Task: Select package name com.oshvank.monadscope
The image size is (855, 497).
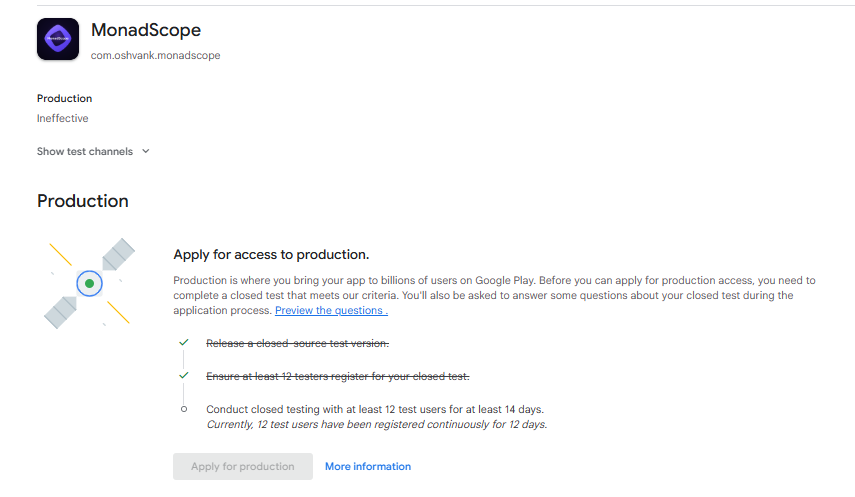Action: (155, 55)
